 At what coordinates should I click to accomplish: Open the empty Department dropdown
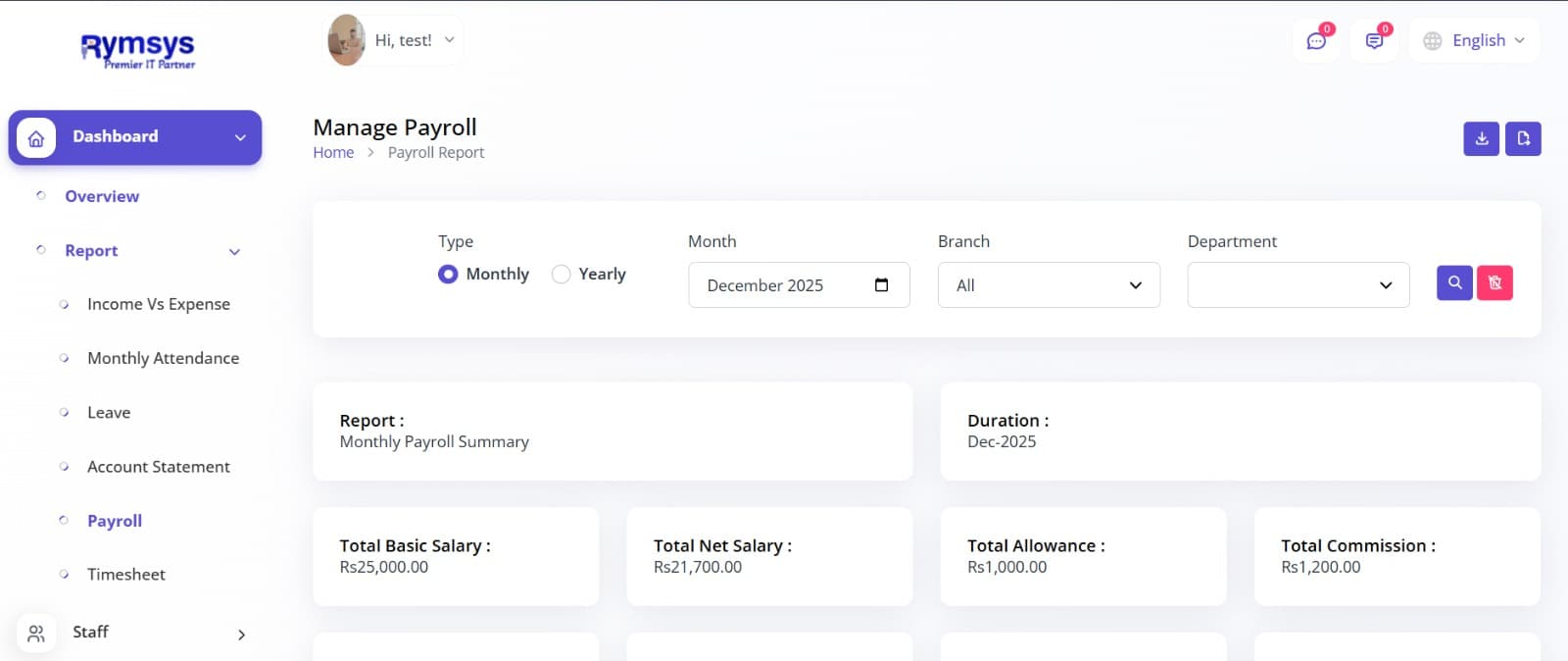[x=1298, y=285]
